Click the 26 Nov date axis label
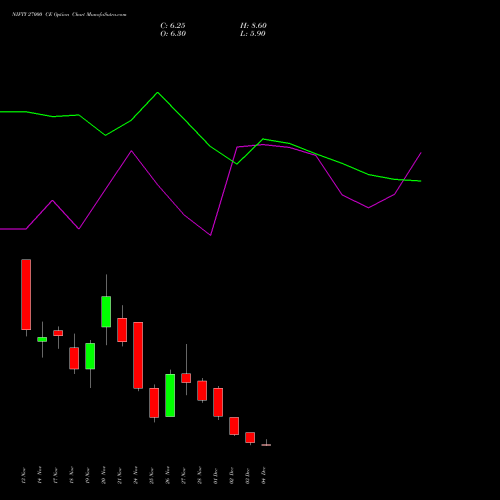Viewport: 500px width, 500px height. (x=168, y=475)
